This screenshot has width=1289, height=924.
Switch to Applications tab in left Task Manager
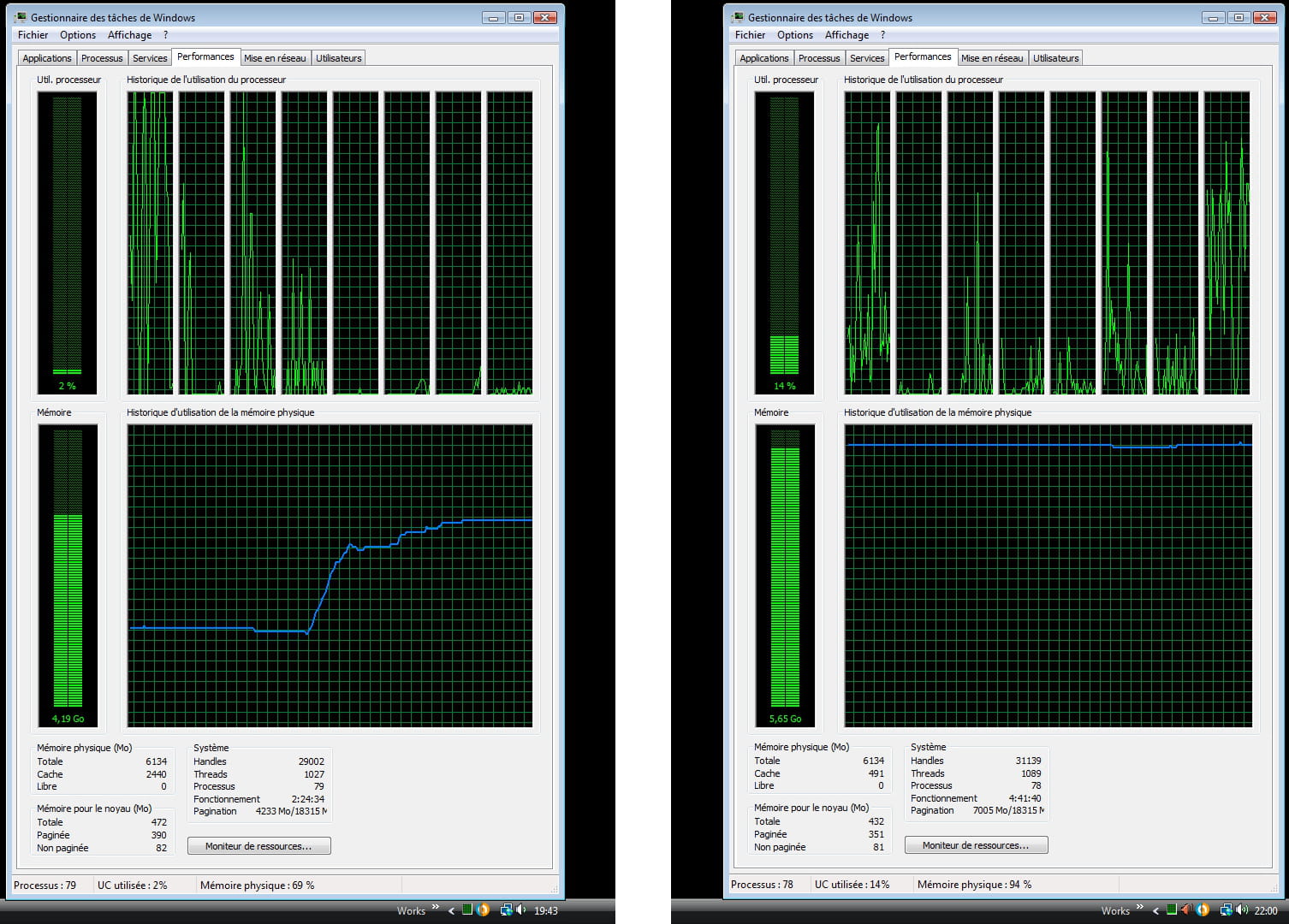(x=47, y=58)
